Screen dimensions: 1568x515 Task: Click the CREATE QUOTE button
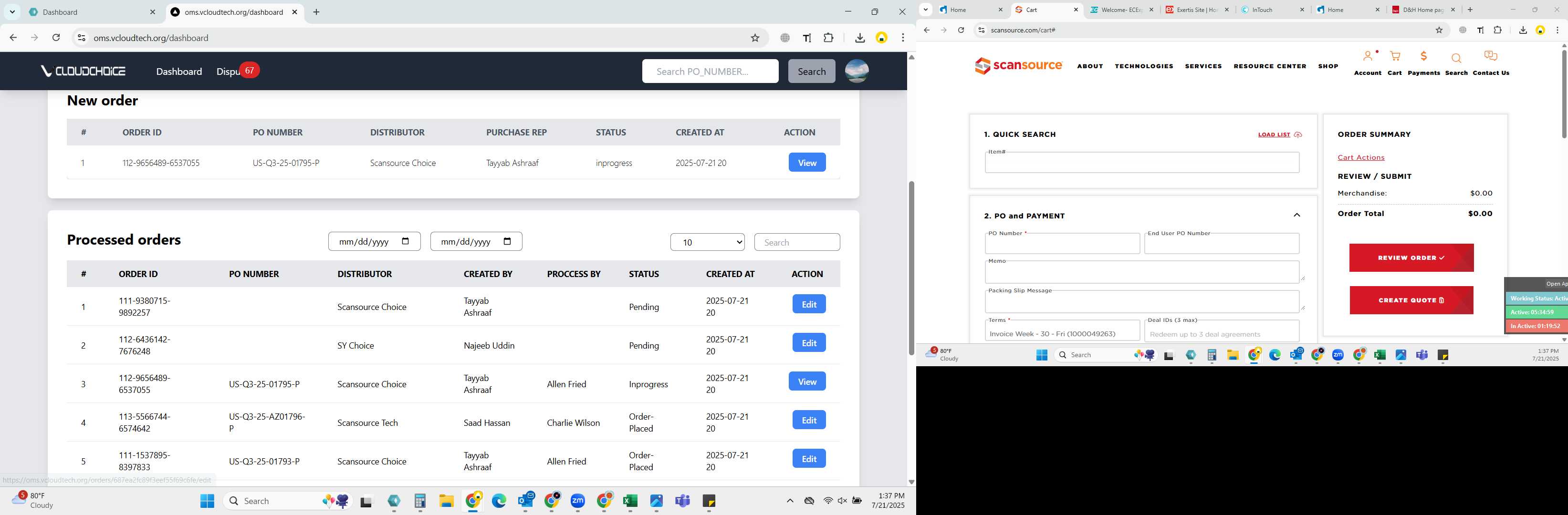[x=1411, y=300]
